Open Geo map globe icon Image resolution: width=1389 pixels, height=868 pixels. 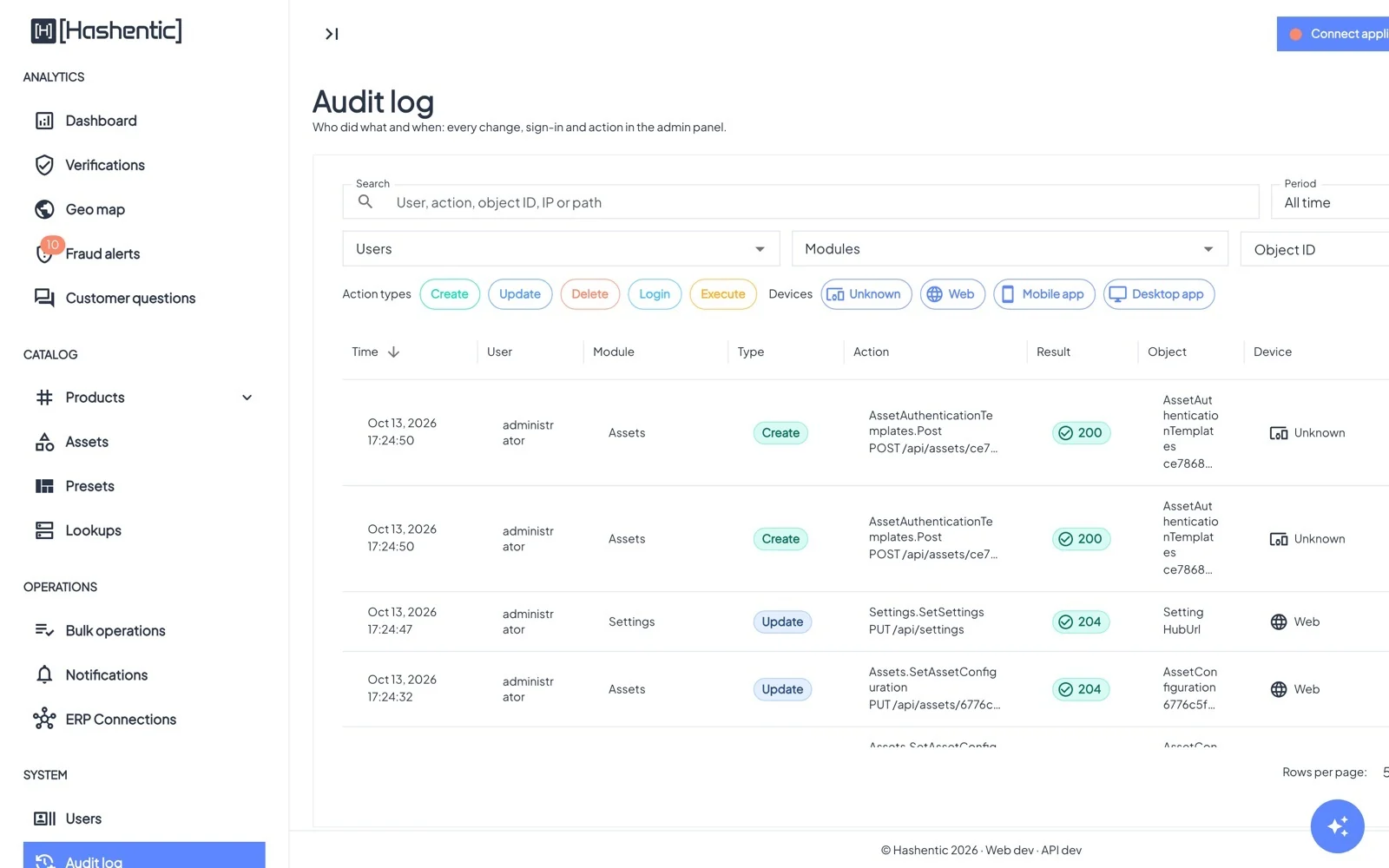(44, 209)
